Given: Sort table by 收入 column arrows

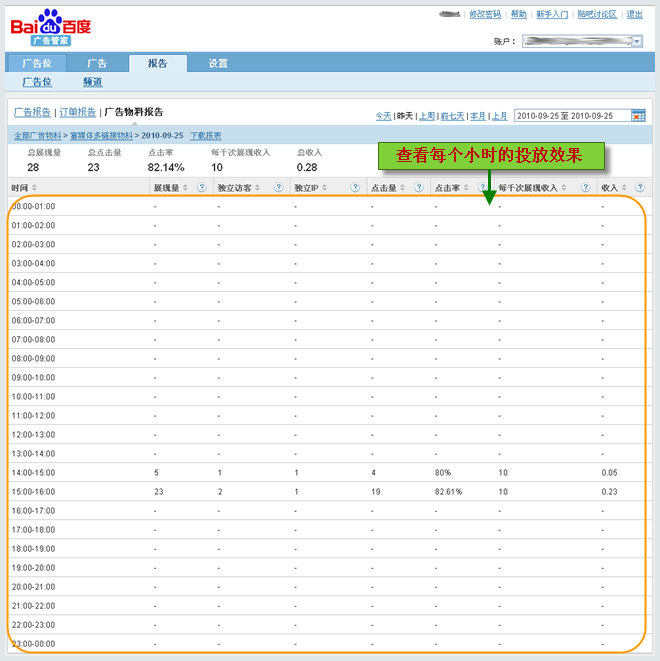Looking at the screenshot, I should pos(624,188).
